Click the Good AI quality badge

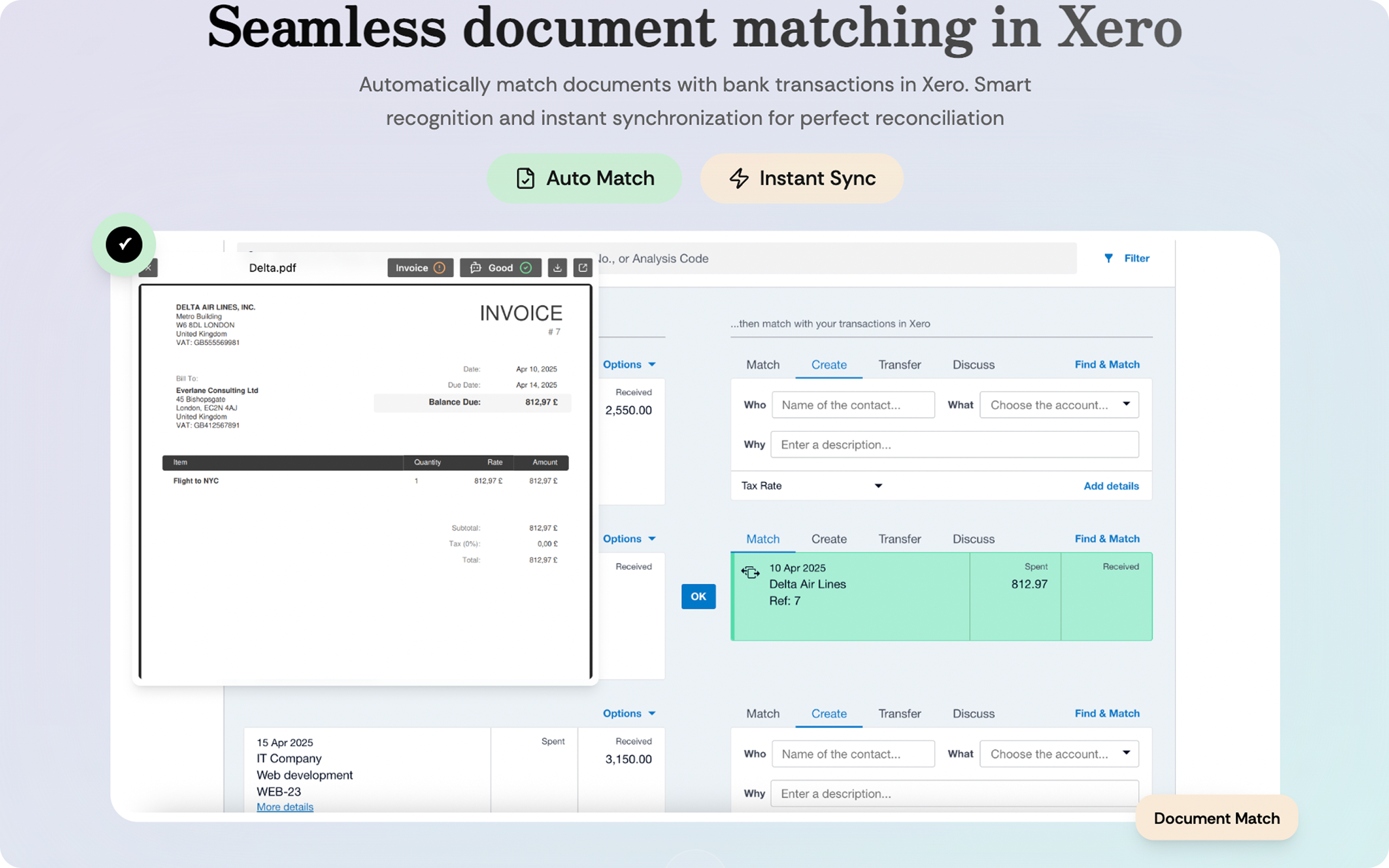[x=500, y=267]
